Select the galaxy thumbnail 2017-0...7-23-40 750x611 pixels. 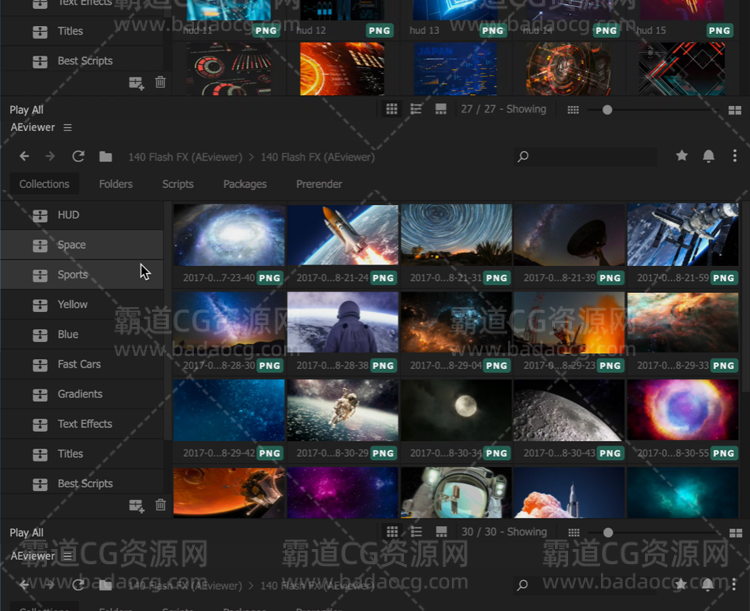[229, 235]
